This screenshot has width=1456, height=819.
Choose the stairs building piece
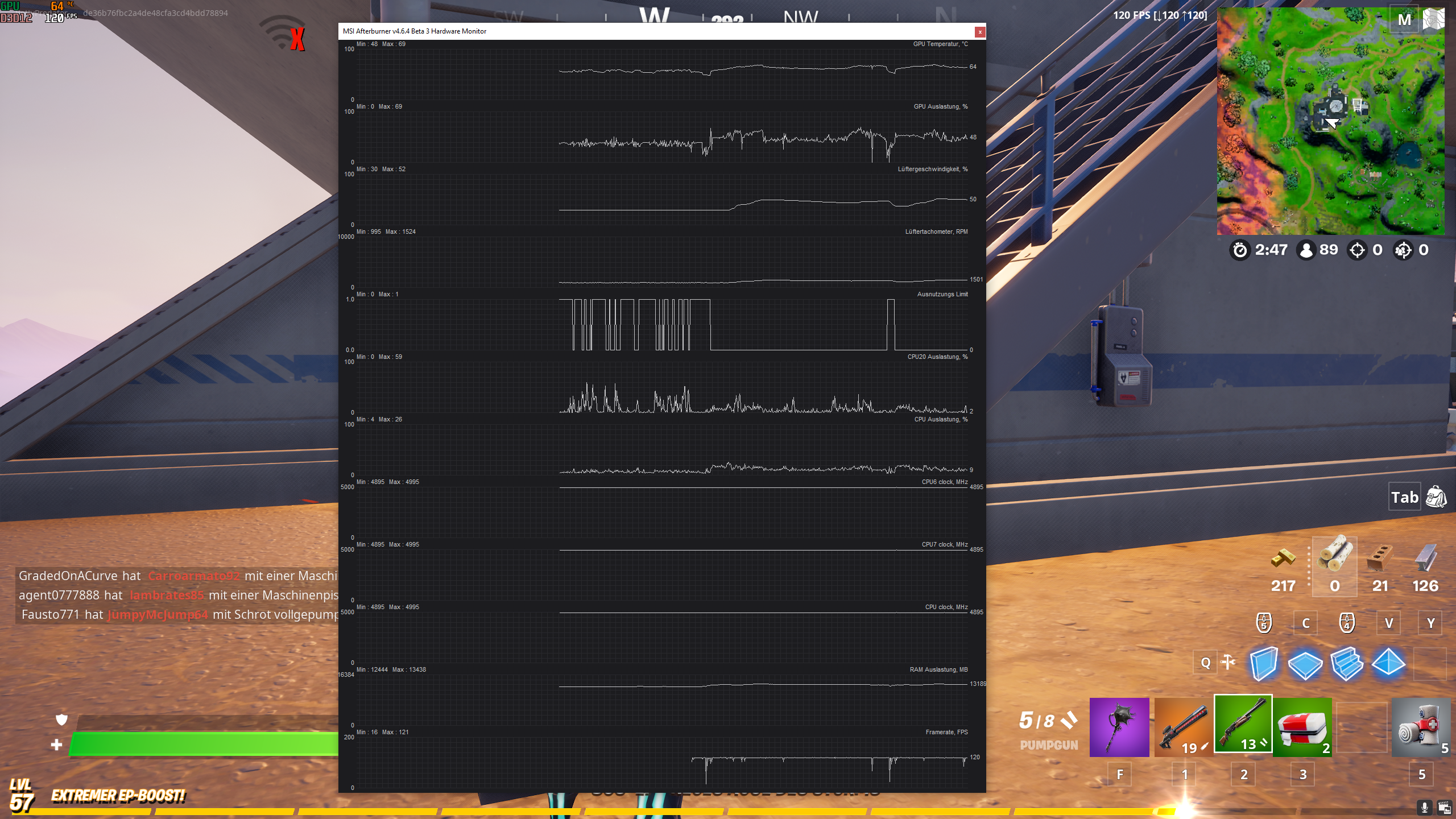tap(1346, 663)
